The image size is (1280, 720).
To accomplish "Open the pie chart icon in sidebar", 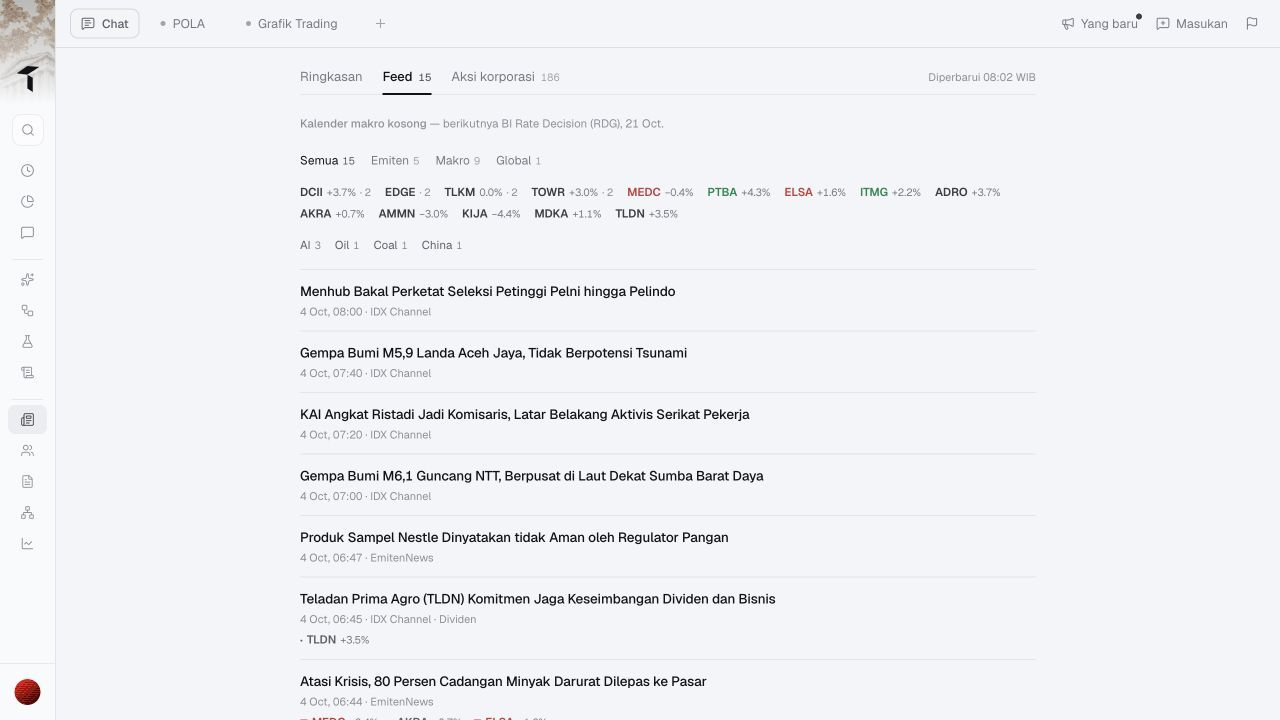I will coord(28,202).
